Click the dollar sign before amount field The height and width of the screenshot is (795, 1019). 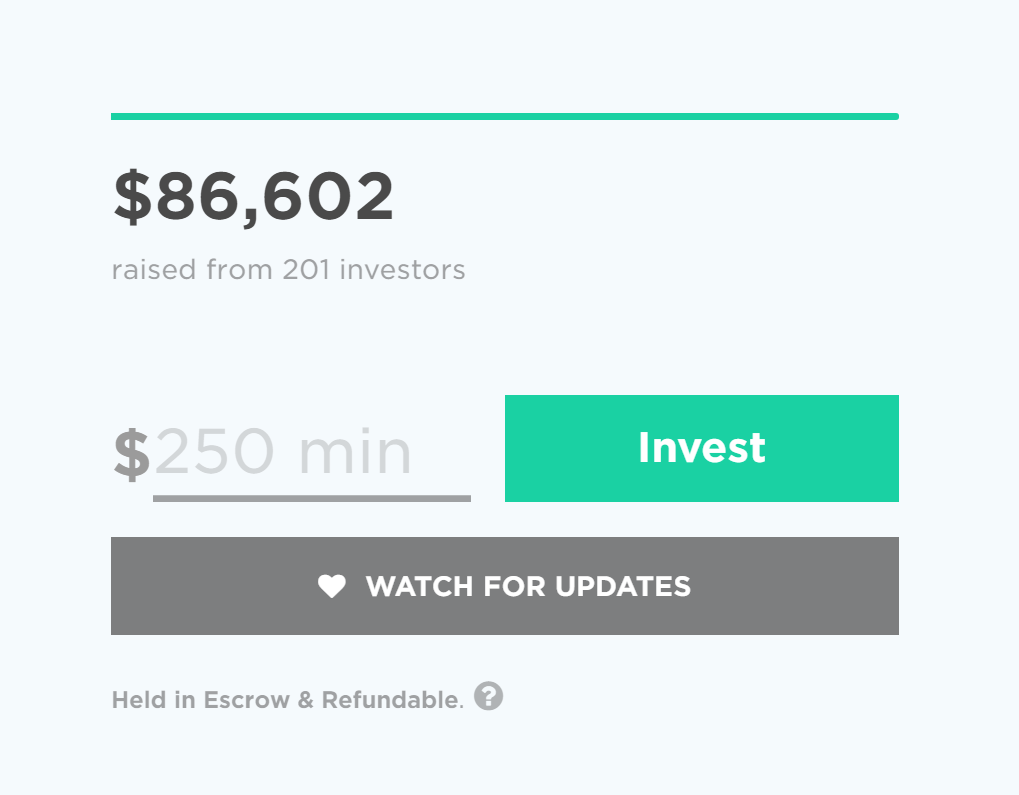132,454
